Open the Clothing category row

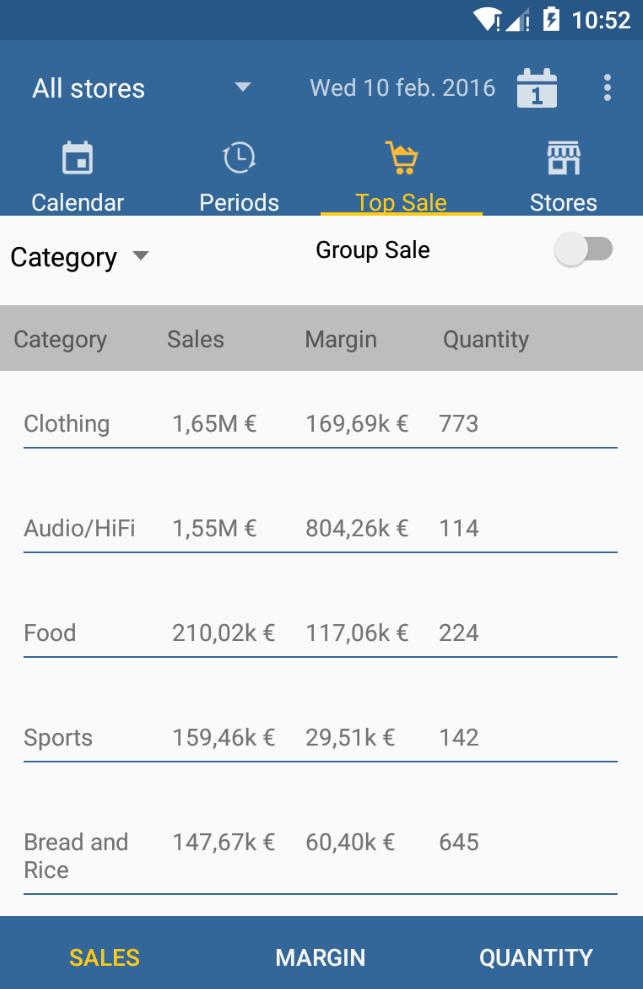[320, 424]
